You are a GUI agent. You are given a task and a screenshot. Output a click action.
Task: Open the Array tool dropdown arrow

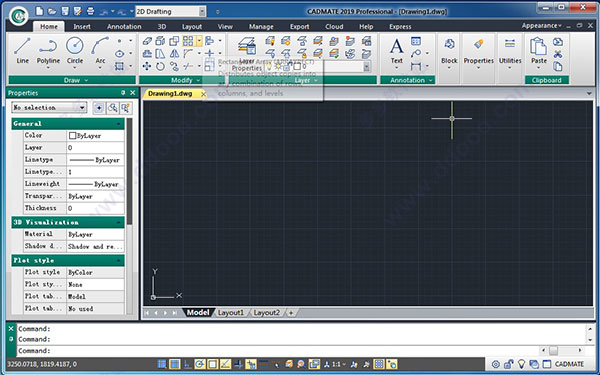pyautogui.click(x=199, y=41)
